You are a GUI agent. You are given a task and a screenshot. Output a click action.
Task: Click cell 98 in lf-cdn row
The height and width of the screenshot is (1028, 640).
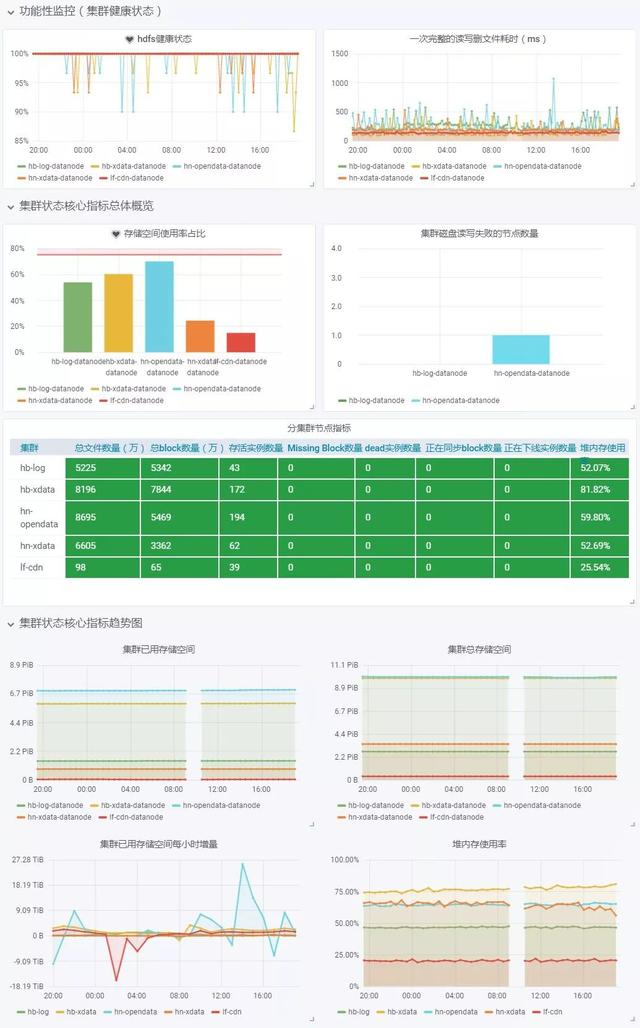click(103, 568)
